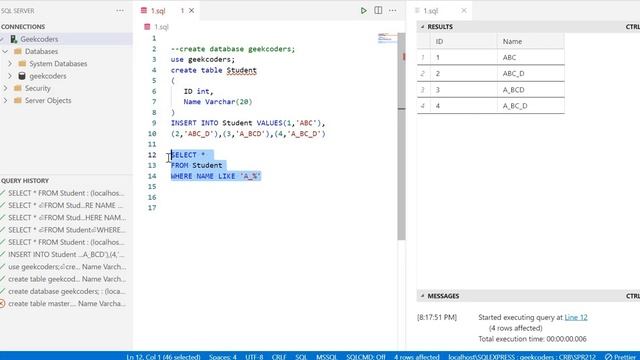640x360 pixels.
Task: Expand the Server Objects folder
Action: tap(5, 100)
